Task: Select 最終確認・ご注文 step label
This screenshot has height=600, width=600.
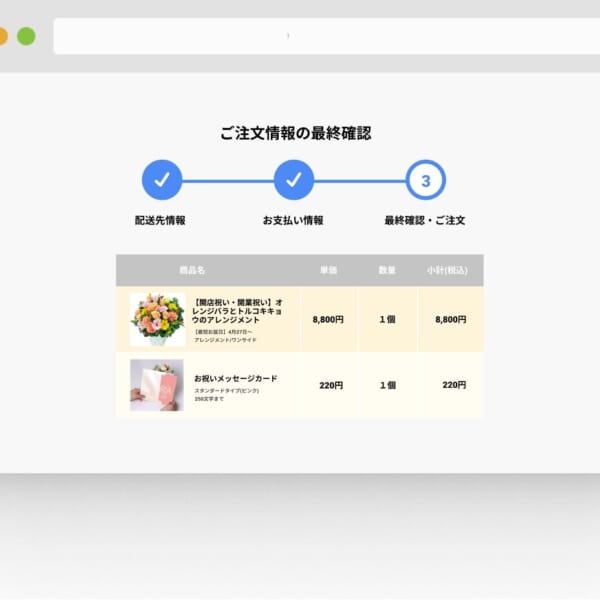Action: (425, 220)
